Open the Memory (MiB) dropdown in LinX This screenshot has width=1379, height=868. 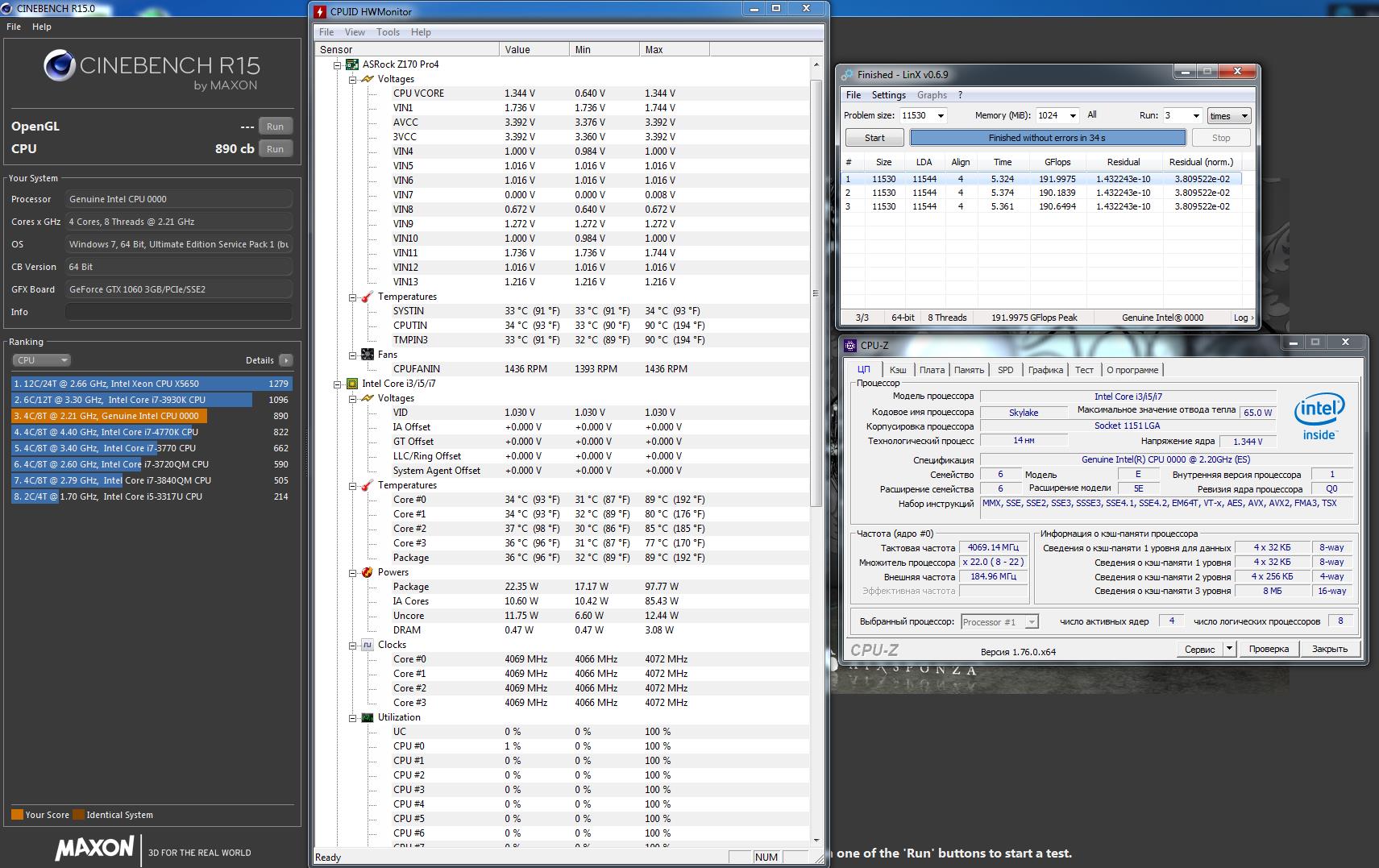1073,115
